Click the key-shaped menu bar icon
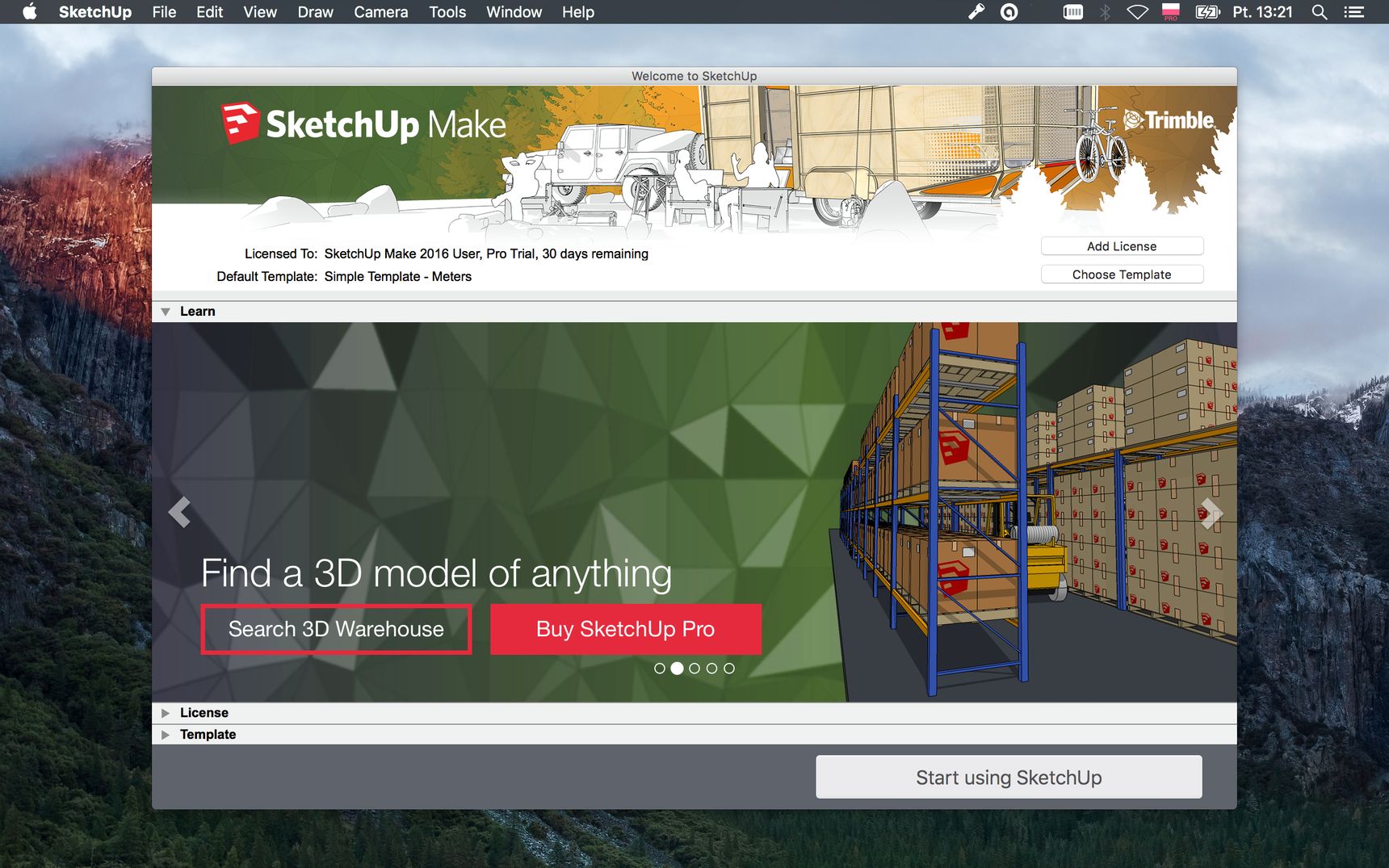Viewport: 1389px width, 868px height. coord(976,11)
